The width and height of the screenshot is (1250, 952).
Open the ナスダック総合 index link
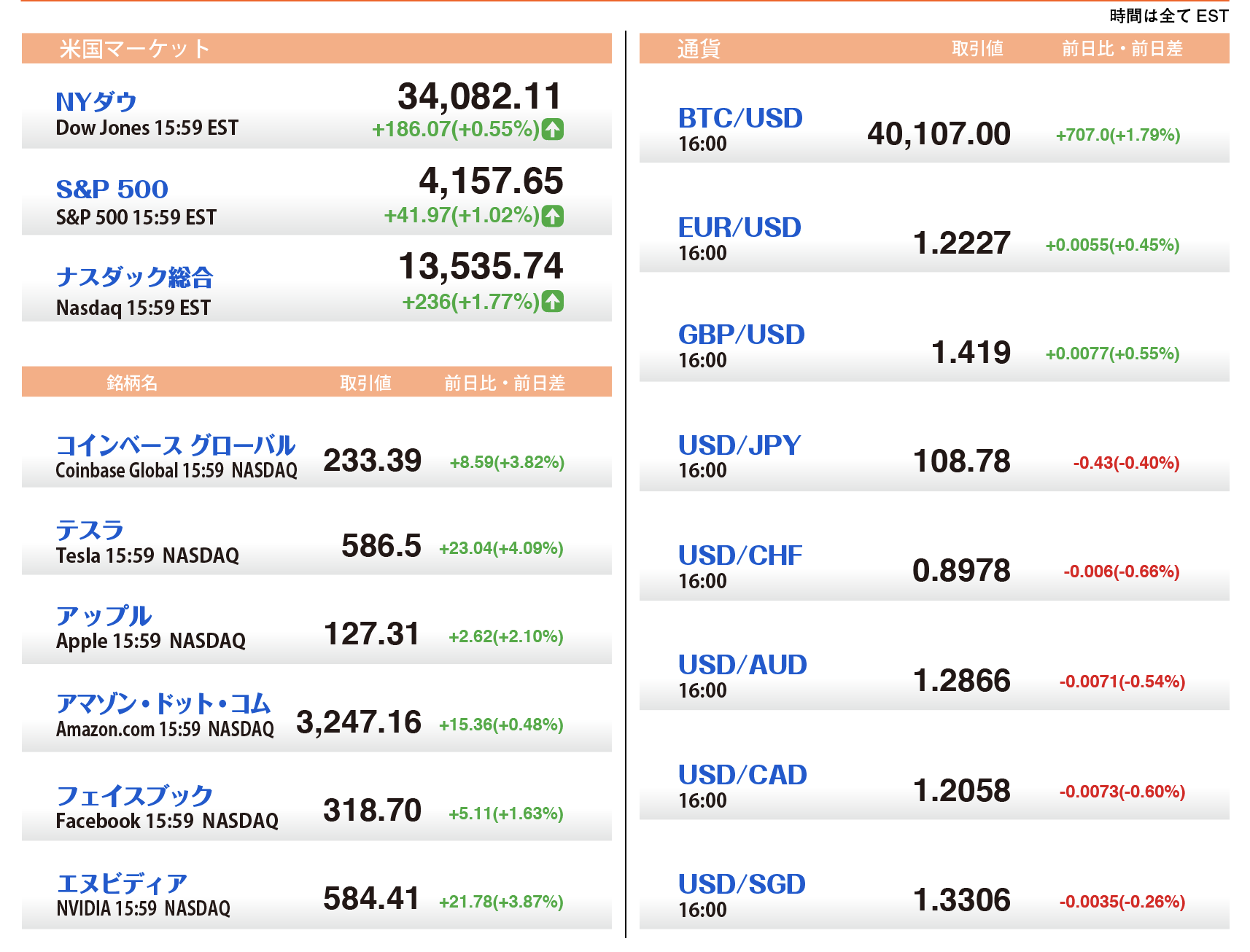(x=135, y=277)
